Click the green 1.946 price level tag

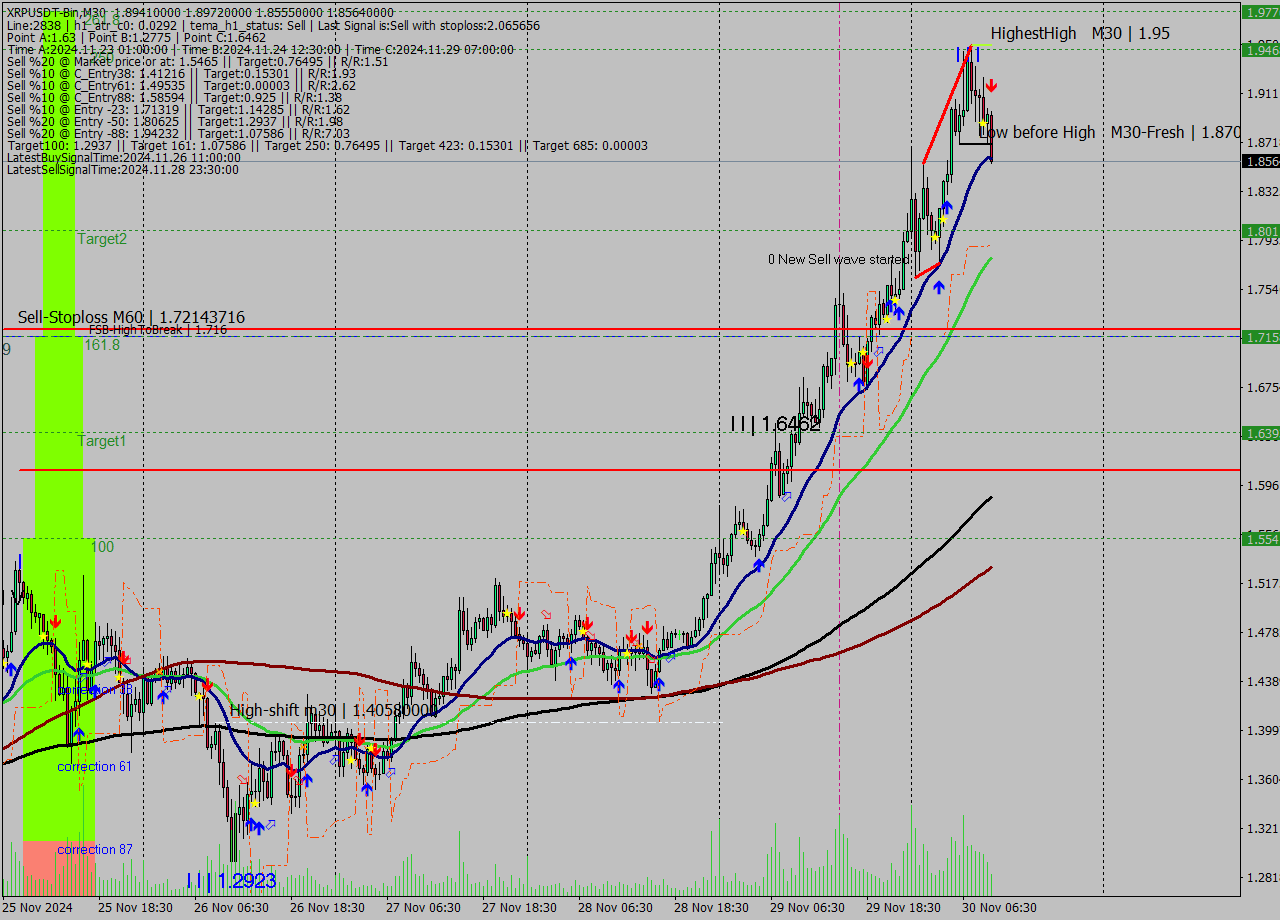click(x=1260, y=49)
